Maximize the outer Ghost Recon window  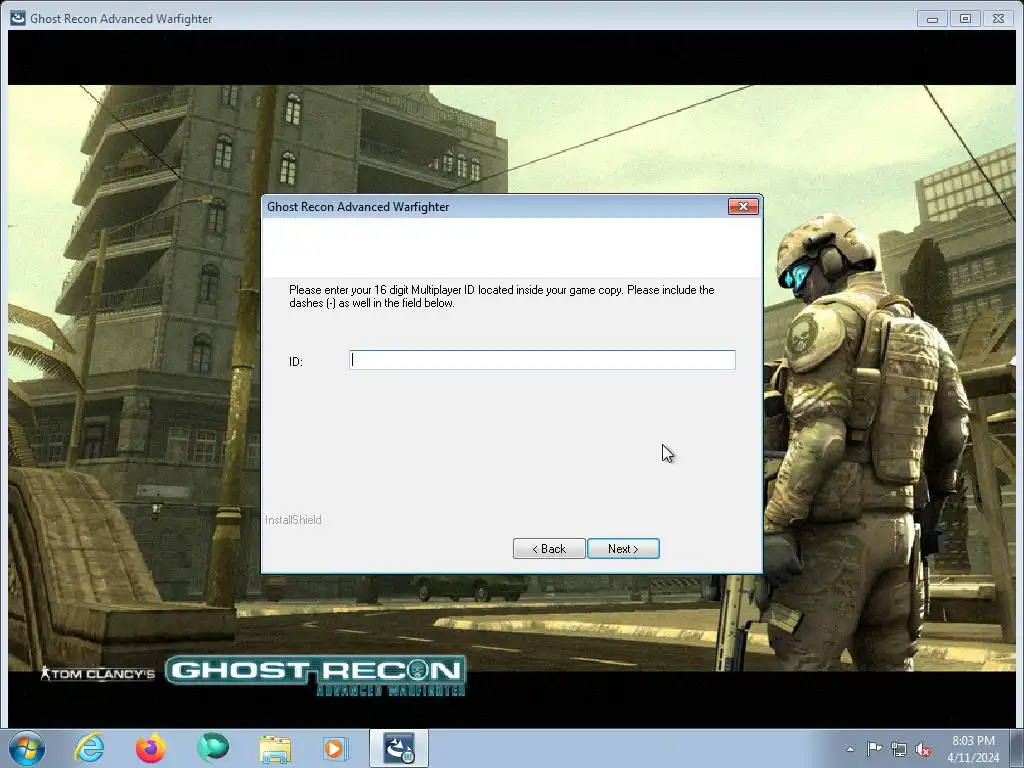coord(965,19)
